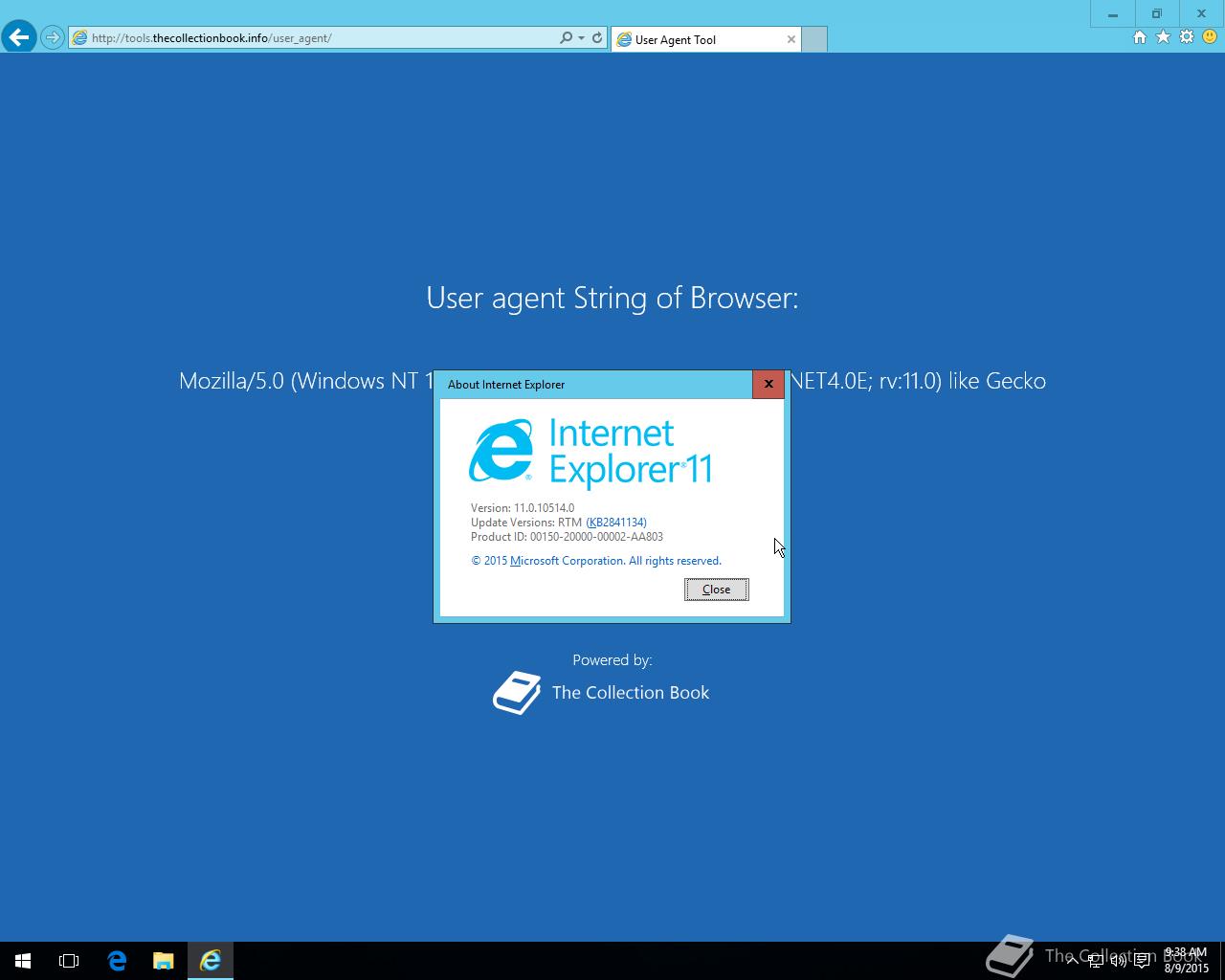Click the network tray icon
This screenshot has width=1225, height=980.
coord(1096,961)
